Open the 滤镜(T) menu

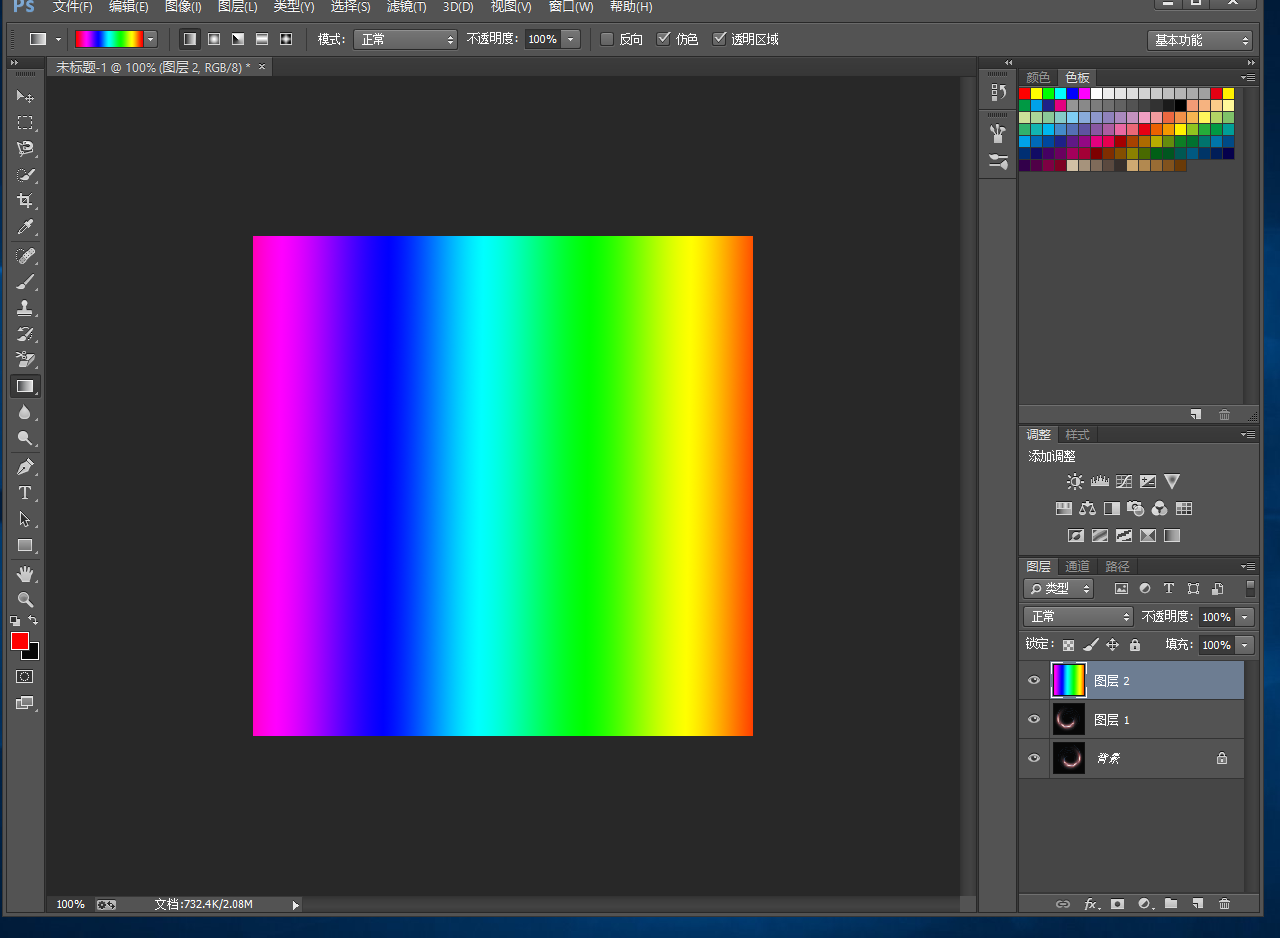[406, 7]
